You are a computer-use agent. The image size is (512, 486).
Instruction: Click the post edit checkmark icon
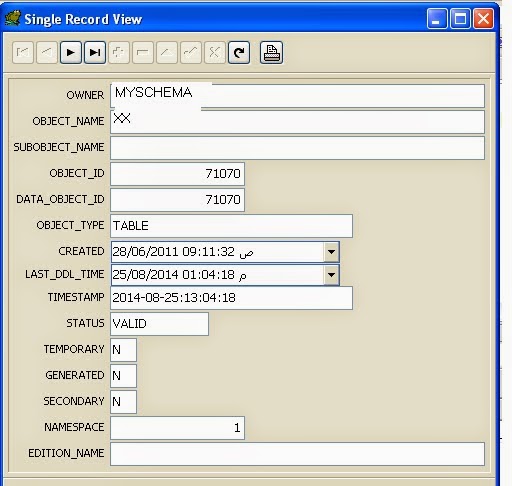pyautogui.click(x=191, y=52)
